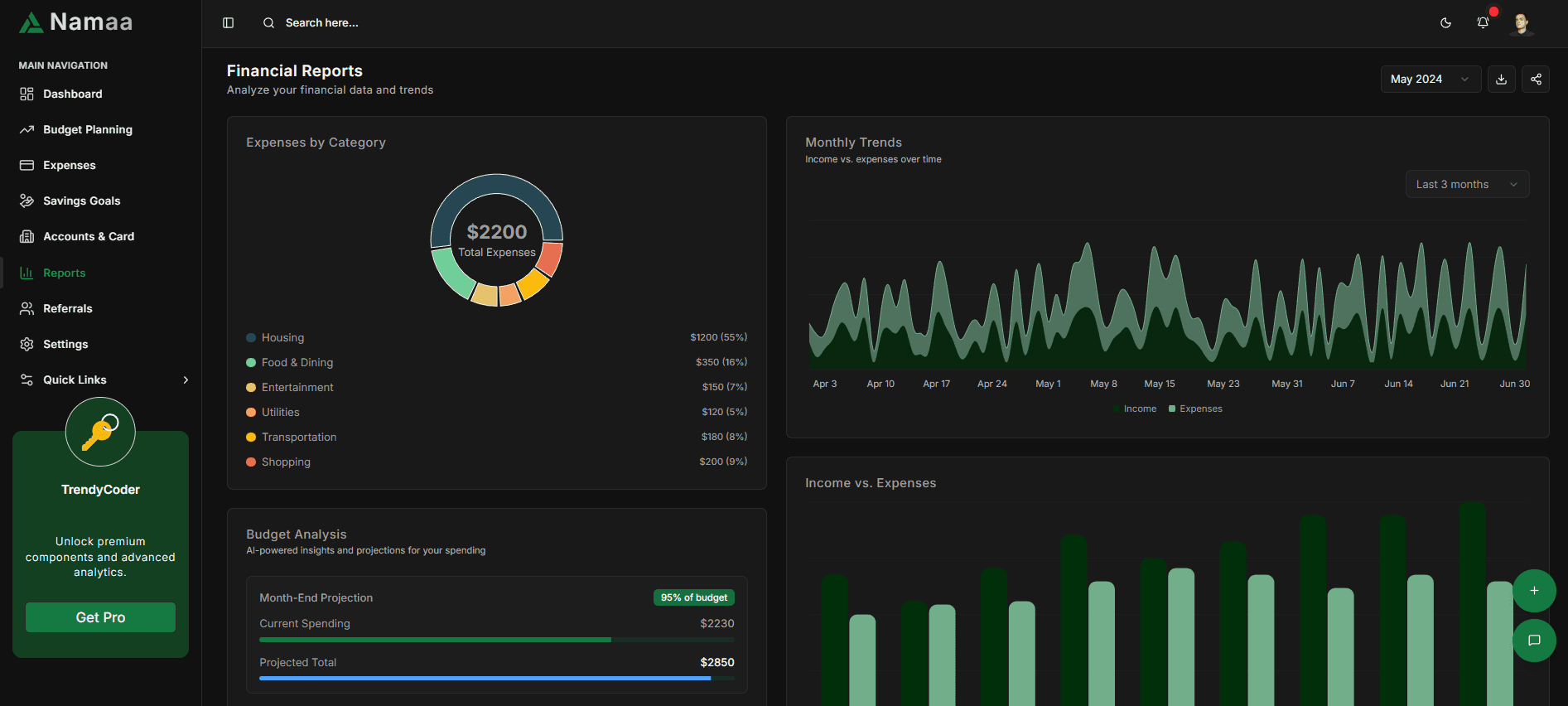Image resolution: width=1568 pixels, height=706 pixels.
Task: Click the share report icon
Action: (1536, 80)
